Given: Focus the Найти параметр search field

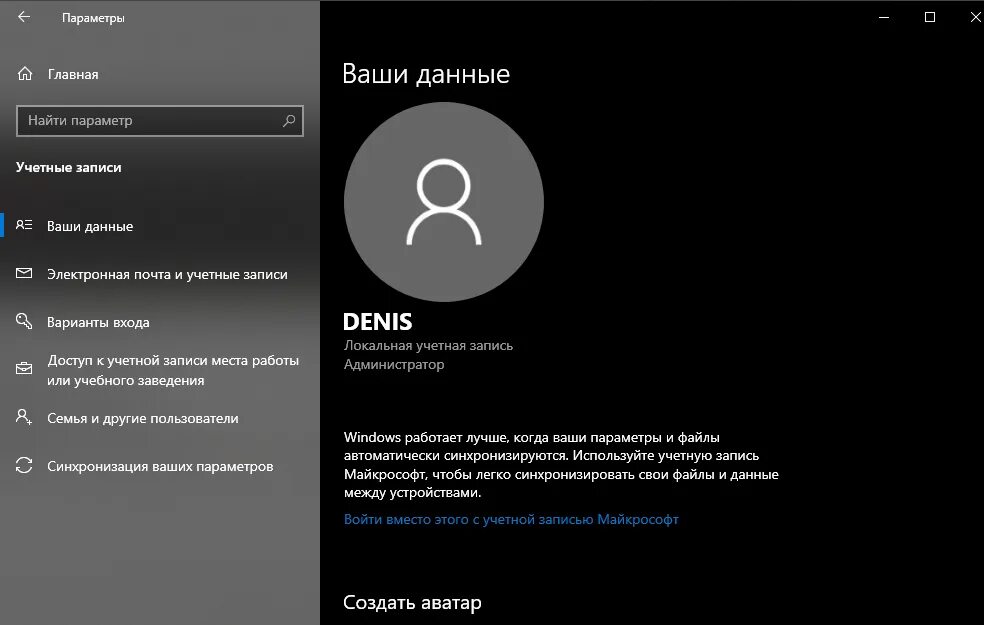Looking at the screenshot, I should click(x=159, y=120).
